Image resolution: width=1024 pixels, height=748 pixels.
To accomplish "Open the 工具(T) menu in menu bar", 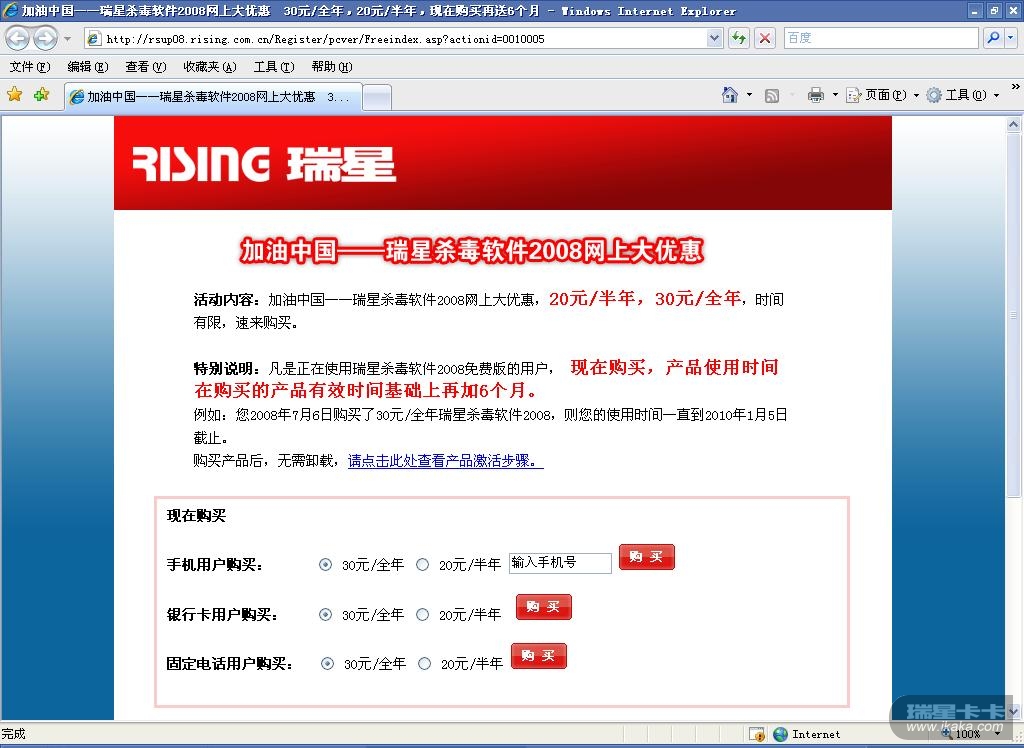I will pyautogui.click(x=274, y=67).
